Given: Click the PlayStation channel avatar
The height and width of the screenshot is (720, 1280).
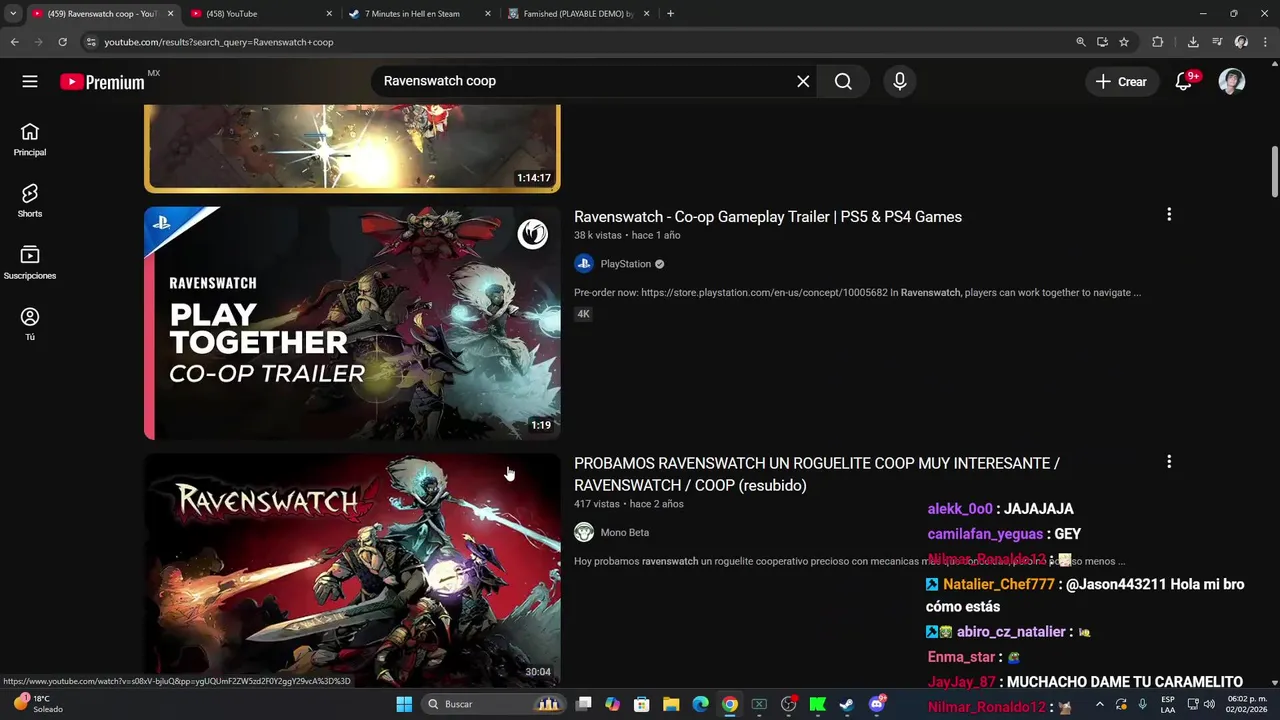Looking at the screenshot, I should click(584, 264).
